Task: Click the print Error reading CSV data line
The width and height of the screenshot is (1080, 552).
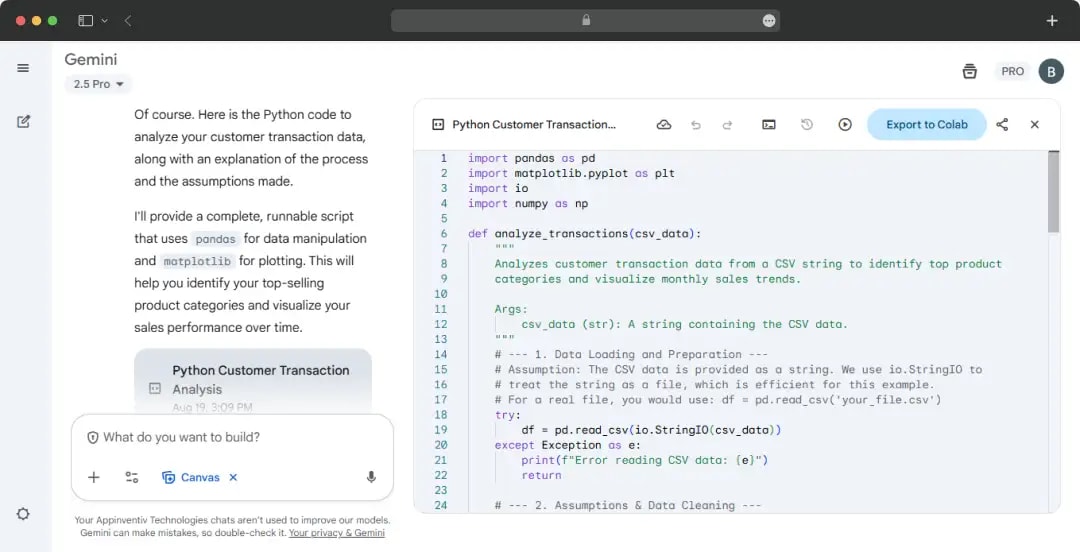Action: coord(644,460)
